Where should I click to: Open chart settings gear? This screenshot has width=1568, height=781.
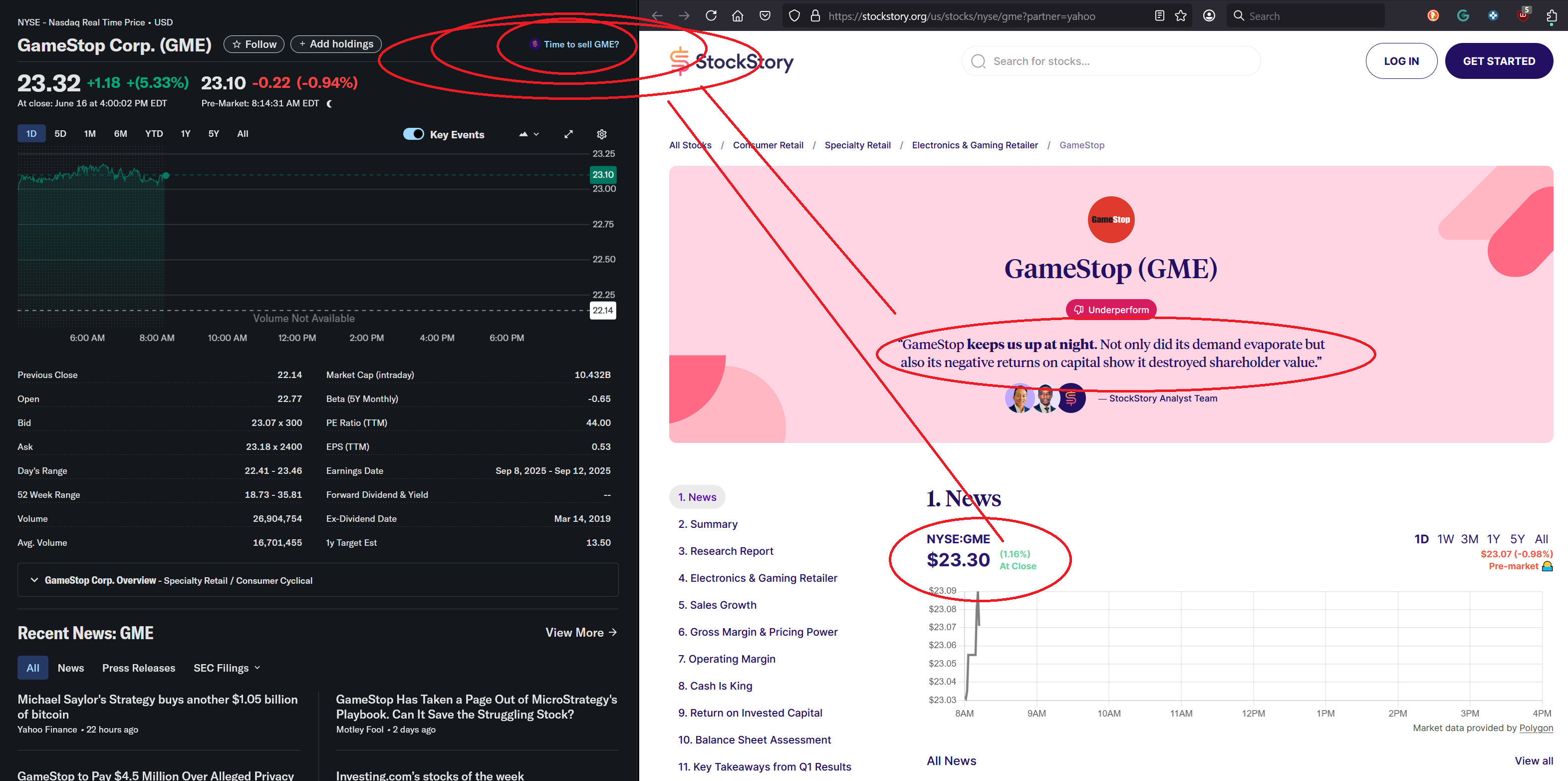tap(601, 134)
